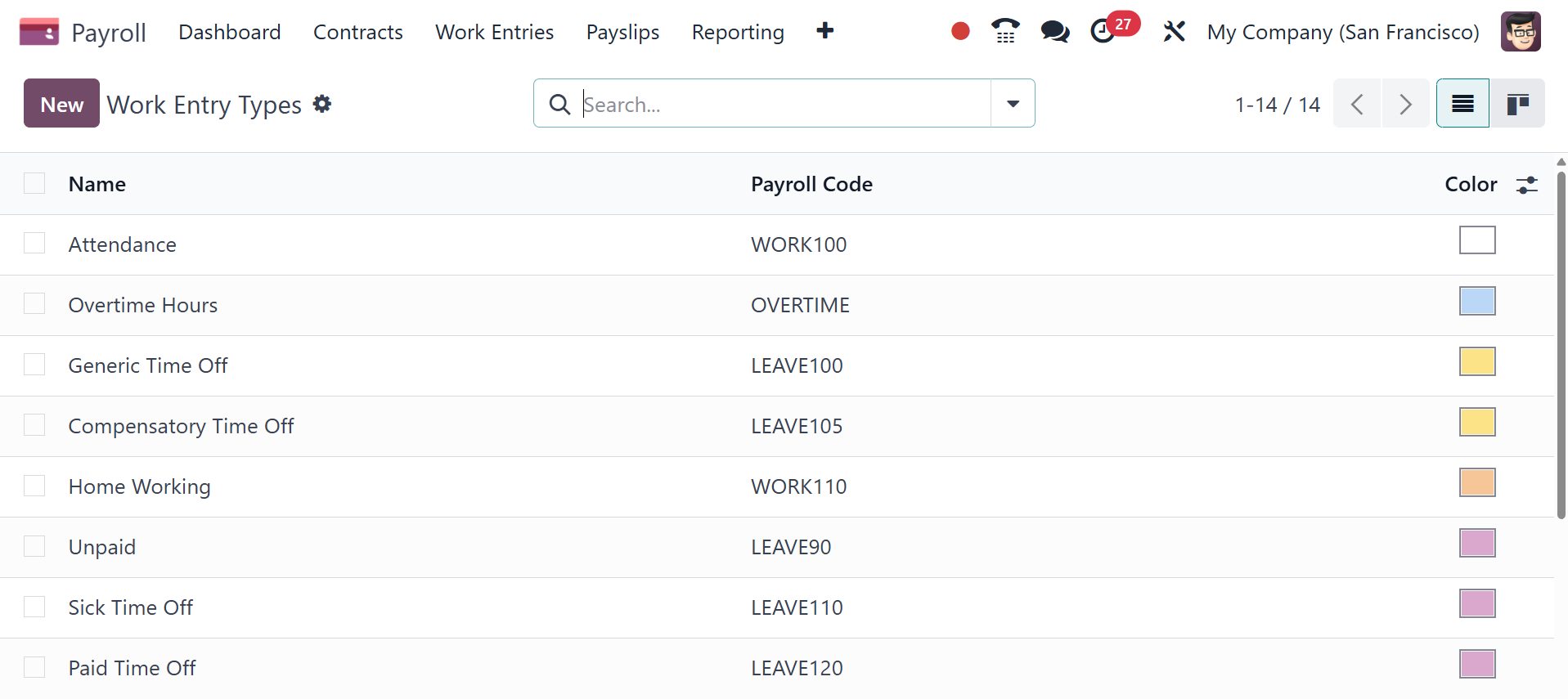Open the conversations chat icon
This screenshot has height=699, width=1568.
click(x=1054, y=32)
